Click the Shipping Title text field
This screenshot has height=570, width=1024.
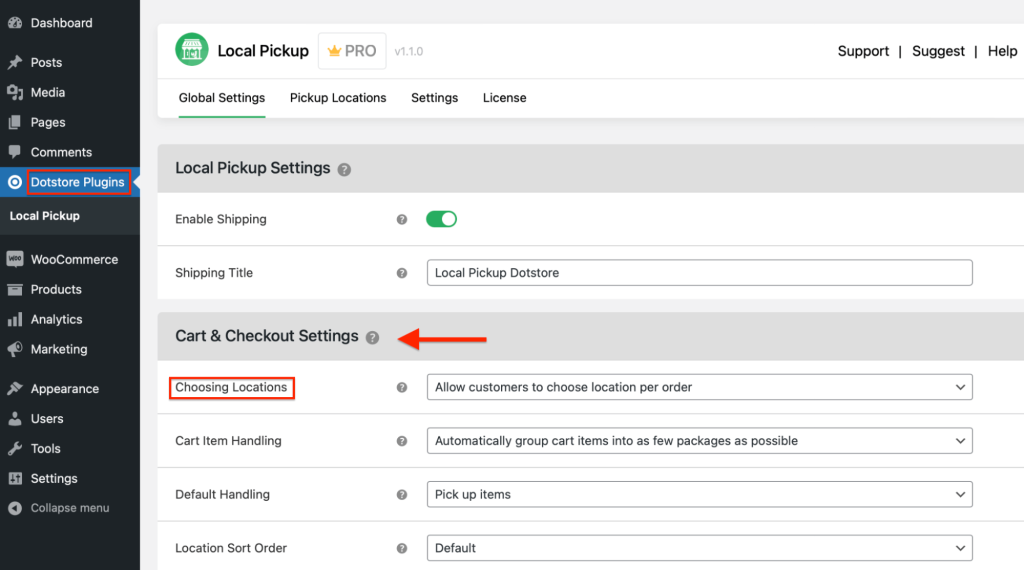[699, 273]
